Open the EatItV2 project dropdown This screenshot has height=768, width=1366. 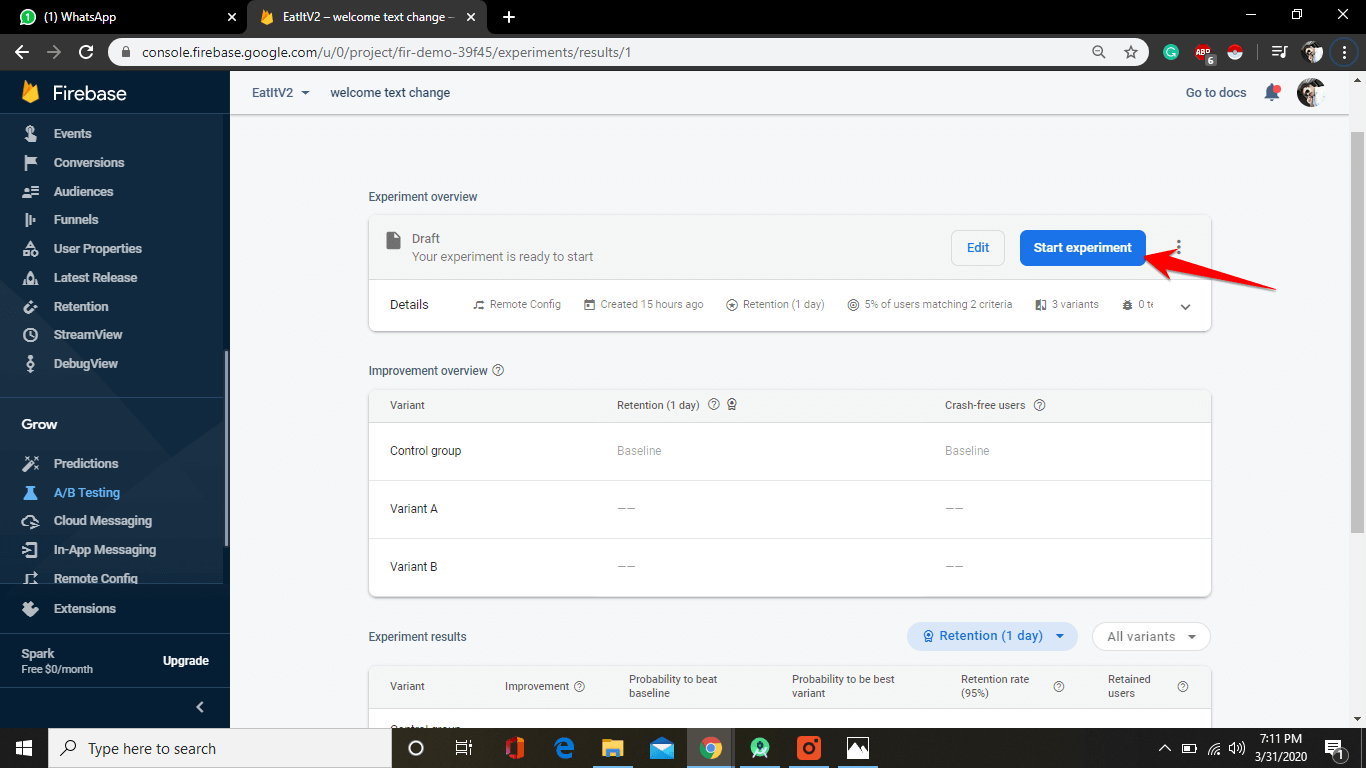click(x=281, y=92)
